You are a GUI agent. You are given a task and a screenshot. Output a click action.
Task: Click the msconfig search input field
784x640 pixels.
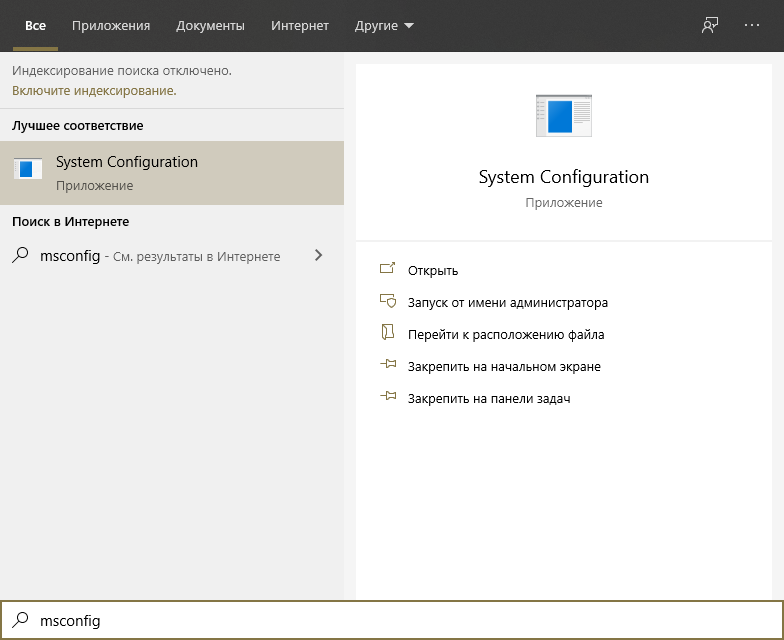tap(392, 620)
